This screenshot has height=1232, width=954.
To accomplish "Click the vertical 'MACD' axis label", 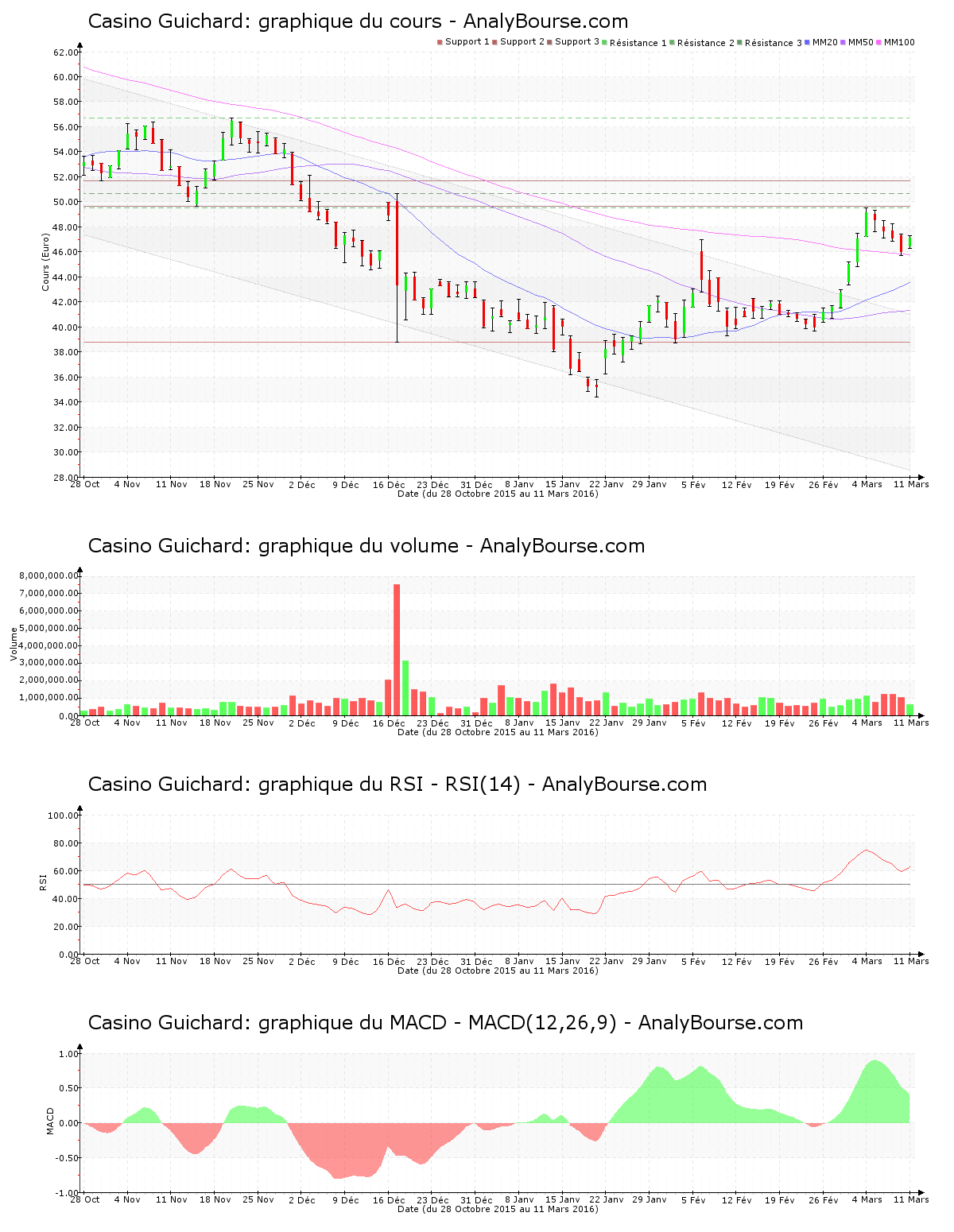I will (50, 1121).
